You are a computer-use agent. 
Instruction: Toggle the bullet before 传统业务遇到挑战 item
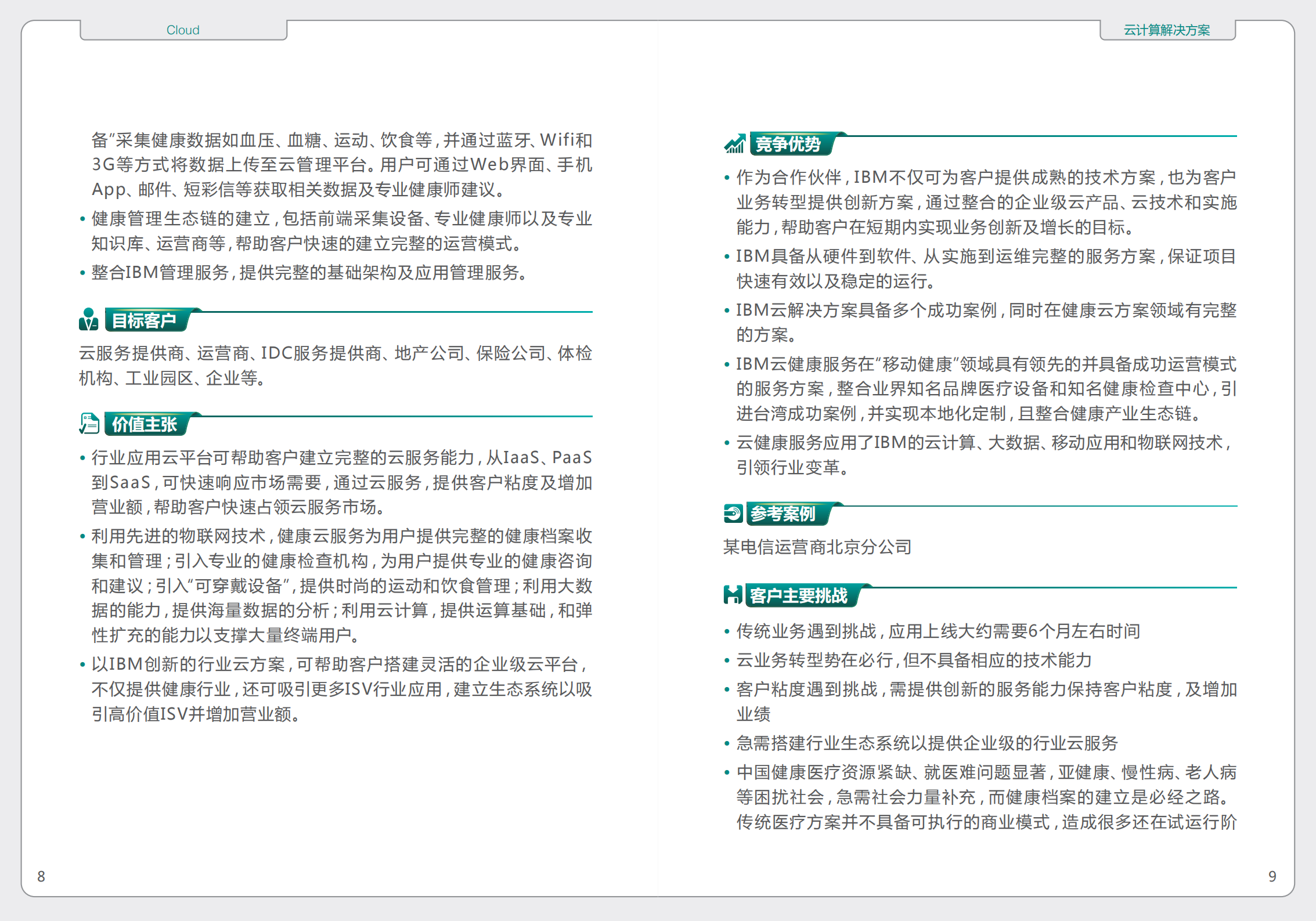point(726,631)
